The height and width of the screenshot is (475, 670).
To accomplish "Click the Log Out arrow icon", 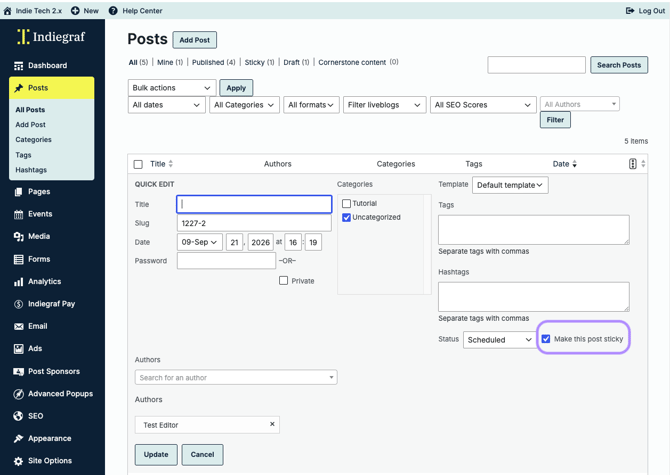I will coord(630,11).
